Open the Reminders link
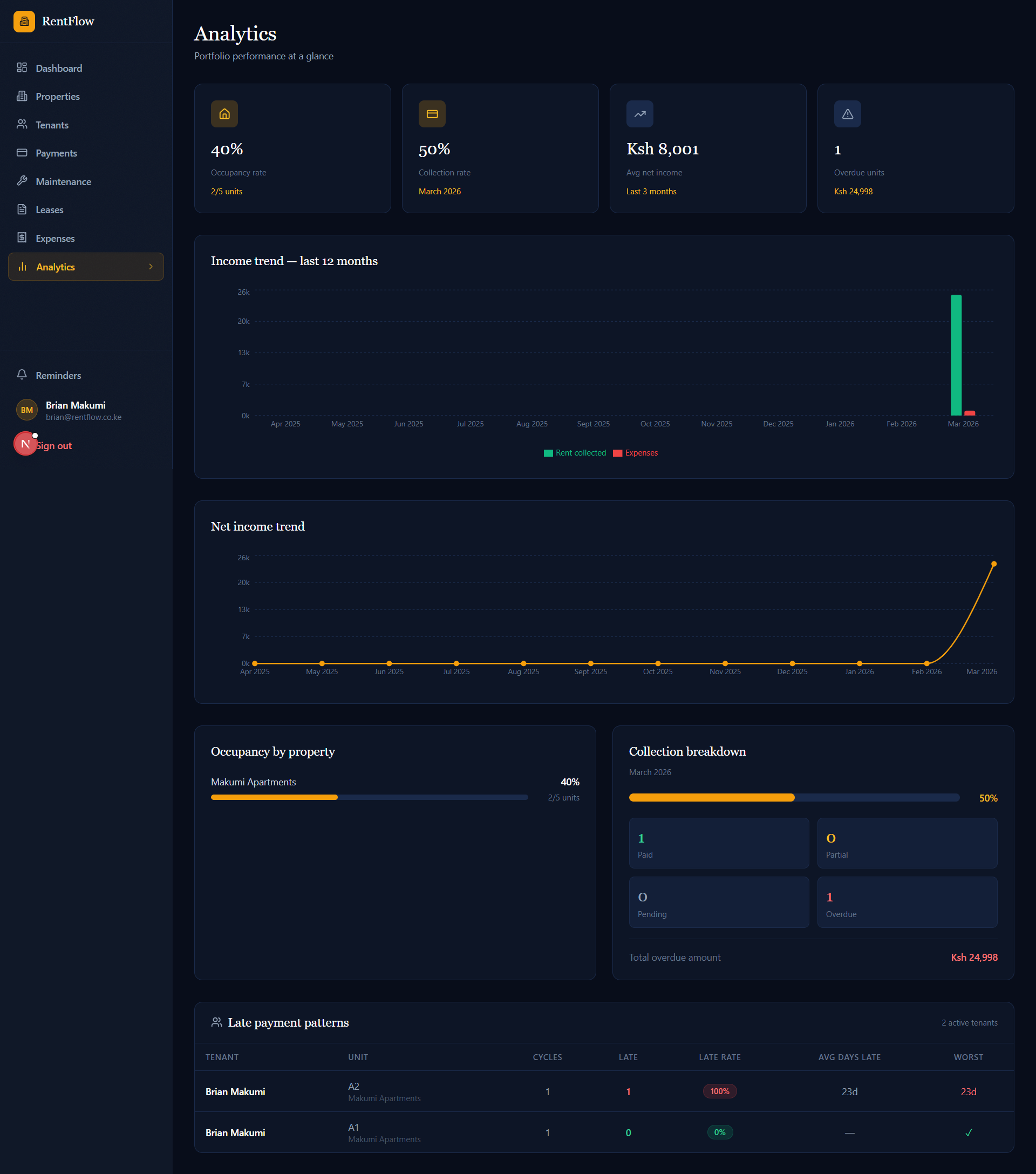This screenshot has width=1036, height=1174. click(x=86, y=375)
